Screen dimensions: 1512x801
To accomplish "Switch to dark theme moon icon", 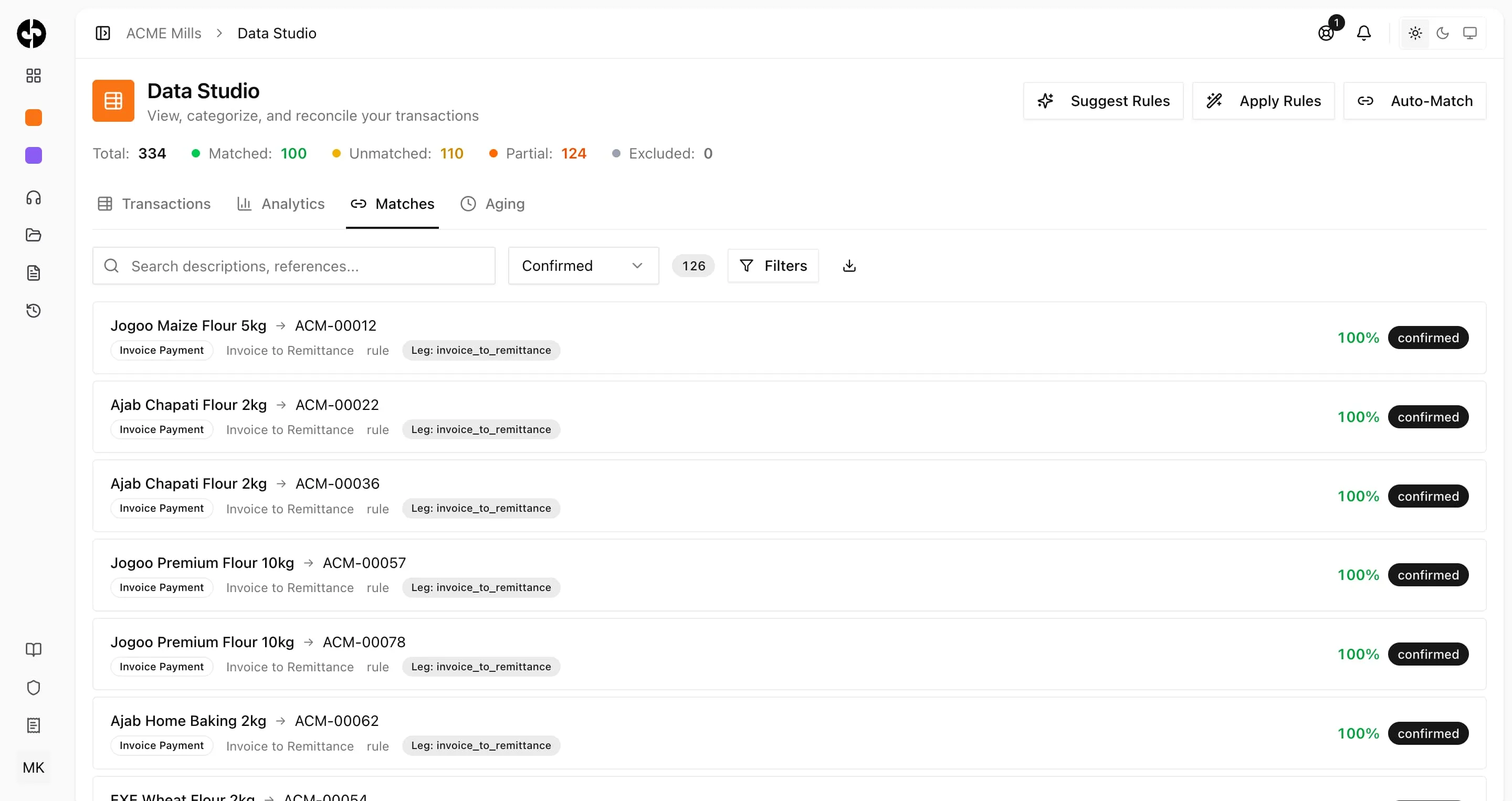I will 1443,34.
